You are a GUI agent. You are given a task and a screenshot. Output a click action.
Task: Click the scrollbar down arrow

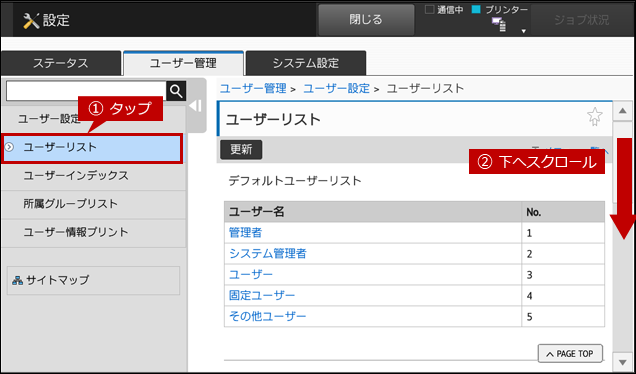coord(622,361)
